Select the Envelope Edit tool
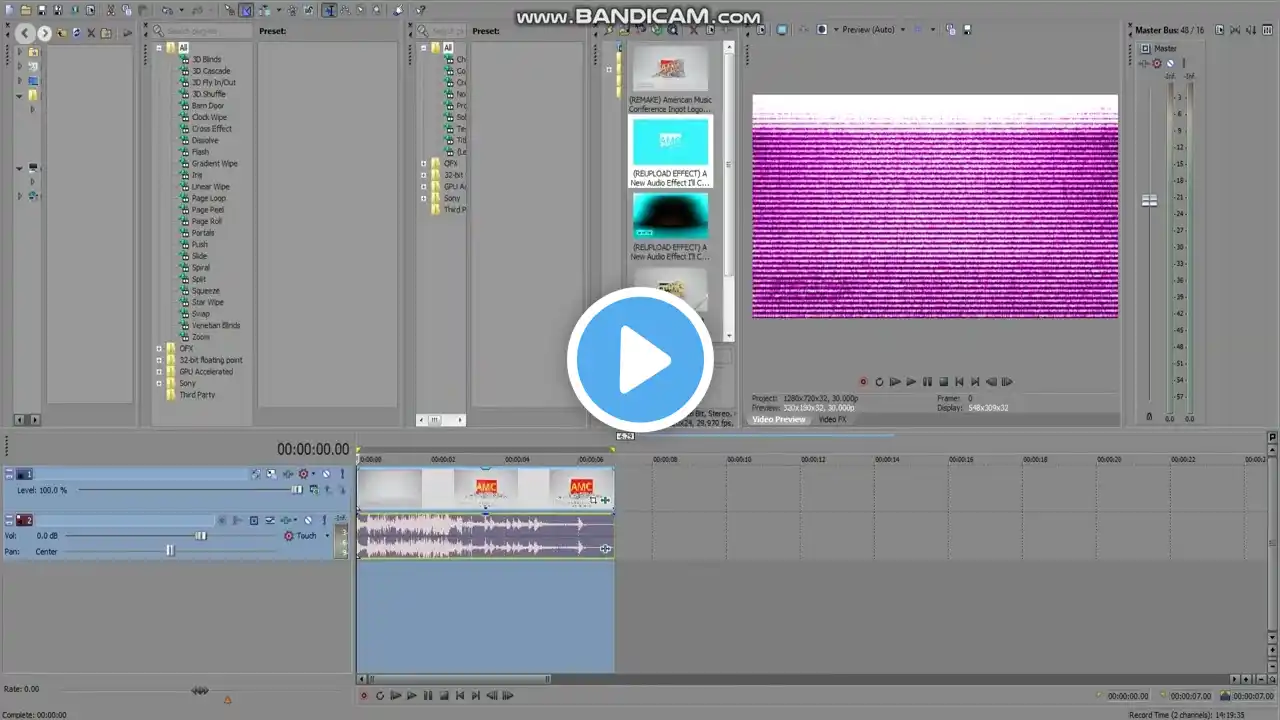 pos(344,10)
